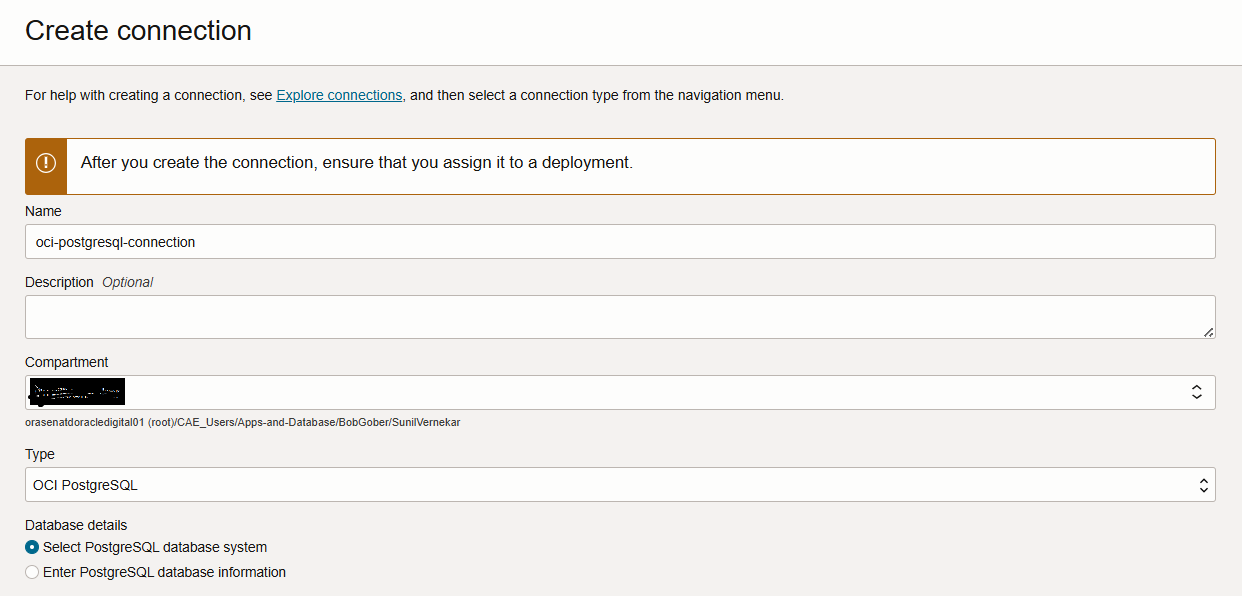Image resolution: width=1242 pixels, height=596 pixels.
Task: Click the Description field label
Action: click(59, 282)
